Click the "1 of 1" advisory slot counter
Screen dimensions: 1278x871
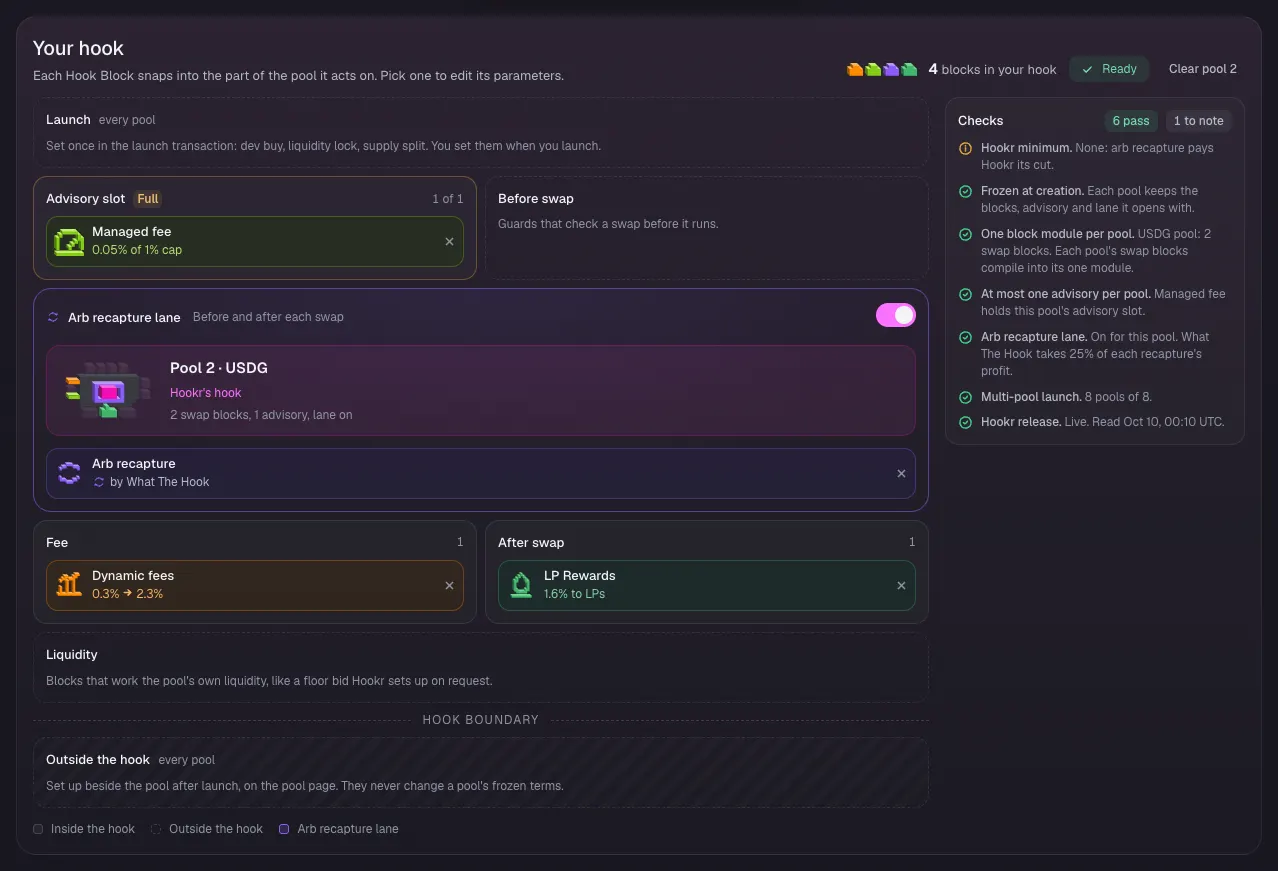(447, 199)
